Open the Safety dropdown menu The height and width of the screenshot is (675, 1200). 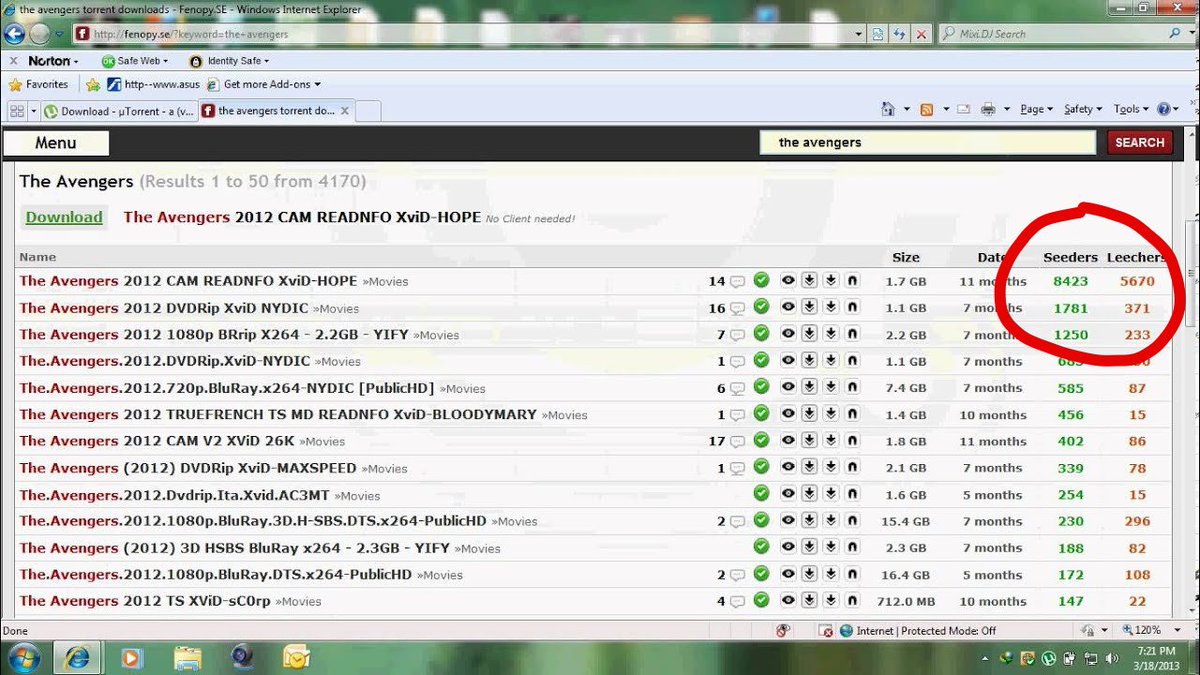[x=1082, y=110]
